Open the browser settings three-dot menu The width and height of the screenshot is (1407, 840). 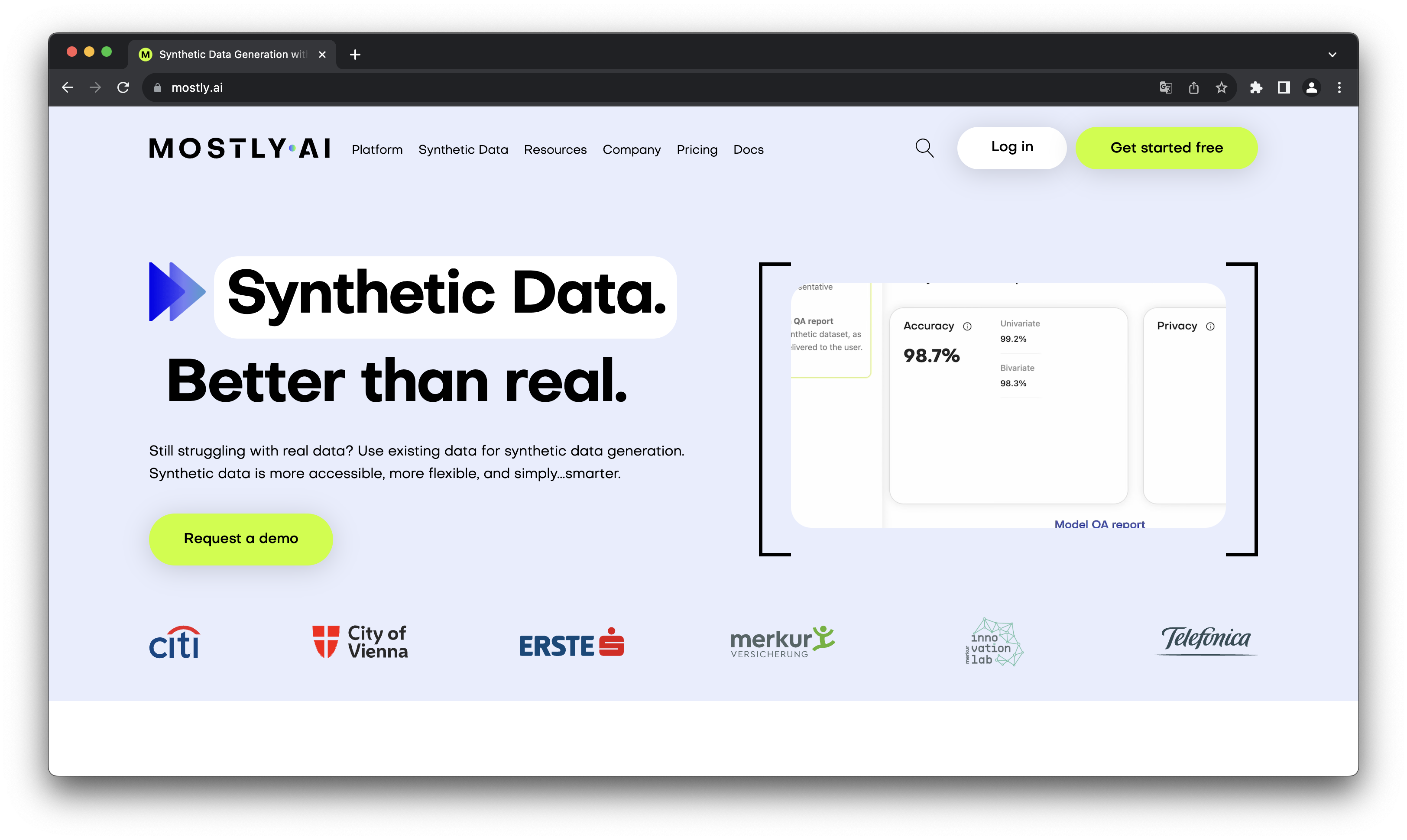[1339, 87]
